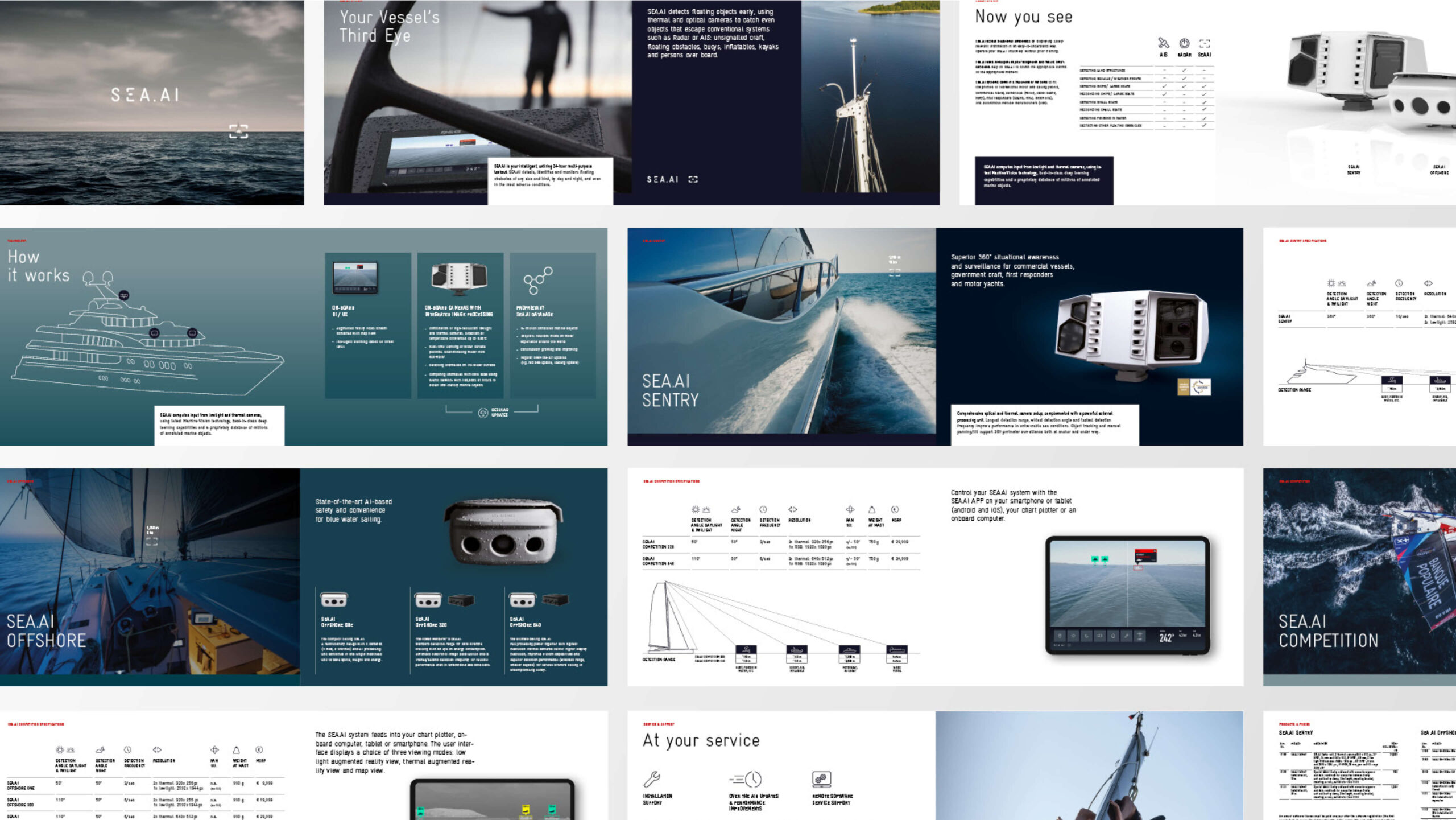Click the frequency clock icon above Offshore One row
This screenshot has width=1456, height=820.
click(x=127, y=750)
